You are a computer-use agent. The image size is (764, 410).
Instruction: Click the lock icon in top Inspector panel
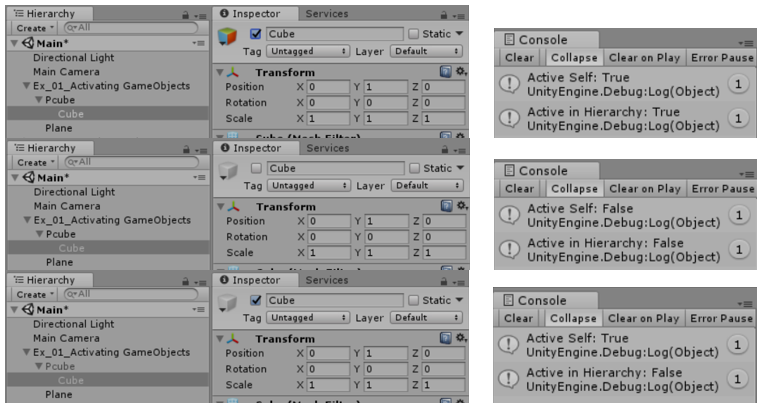pyautogui.click(x=444, y=15)
